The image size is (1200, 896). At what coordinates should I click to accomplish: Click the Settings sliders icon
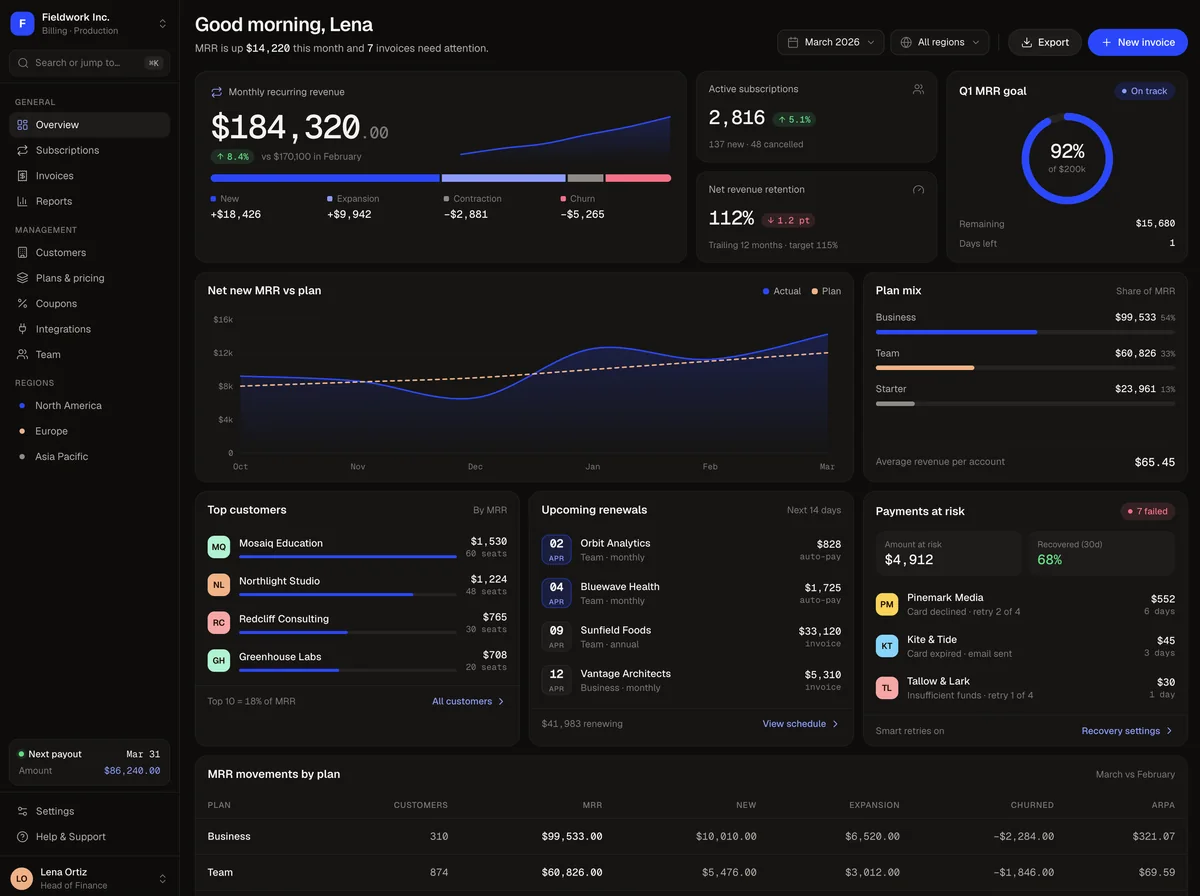click(x=23, y=811)
